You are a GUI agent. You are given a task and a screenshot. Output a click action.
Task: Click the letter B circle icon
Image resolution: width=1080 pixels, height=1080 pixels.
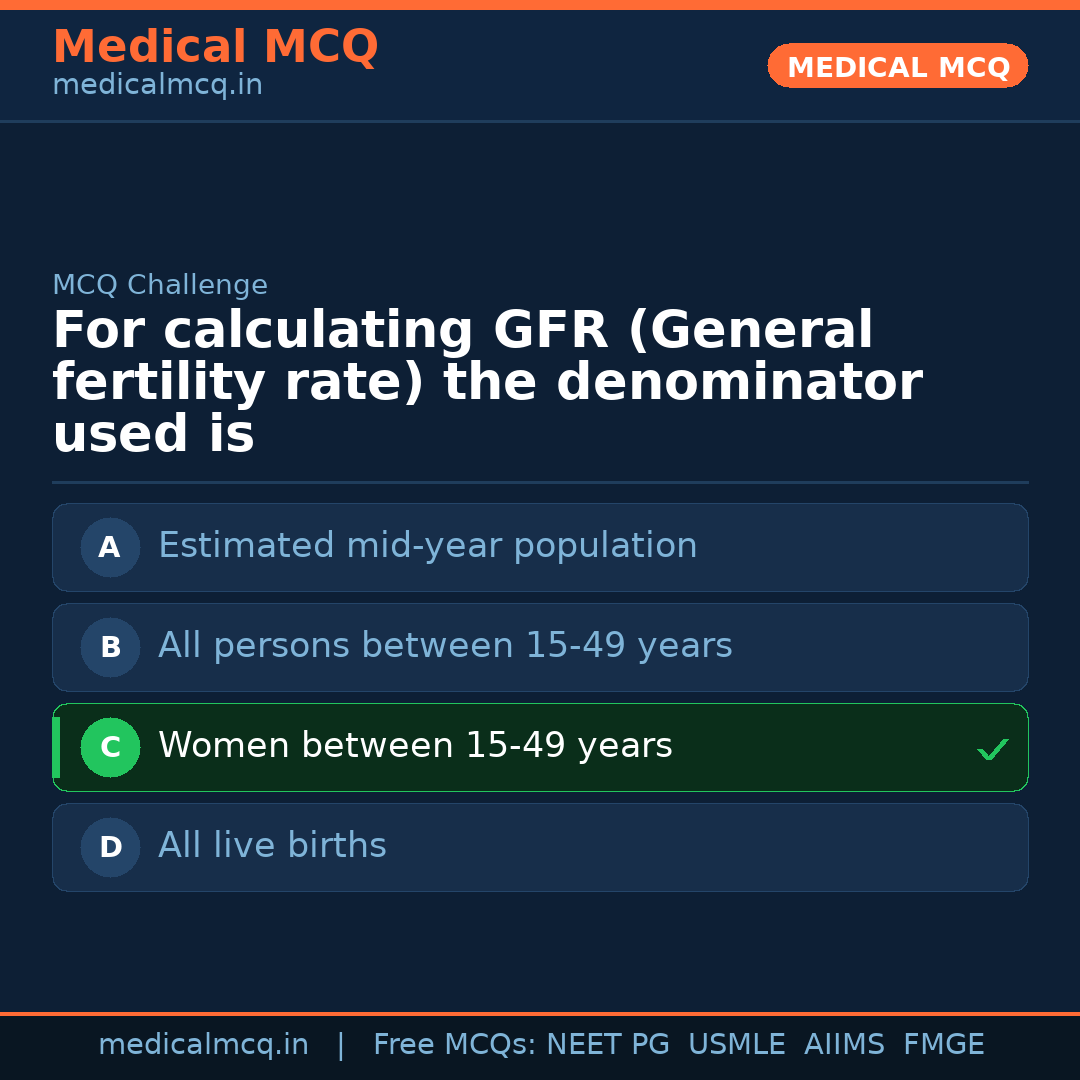[x=110, y=647]
